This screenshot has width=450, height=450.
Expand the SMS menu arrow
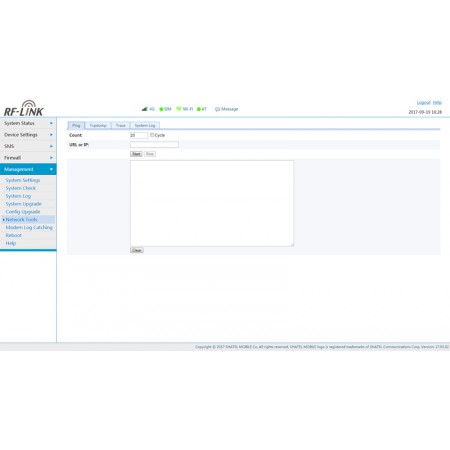tap(51, 146)
